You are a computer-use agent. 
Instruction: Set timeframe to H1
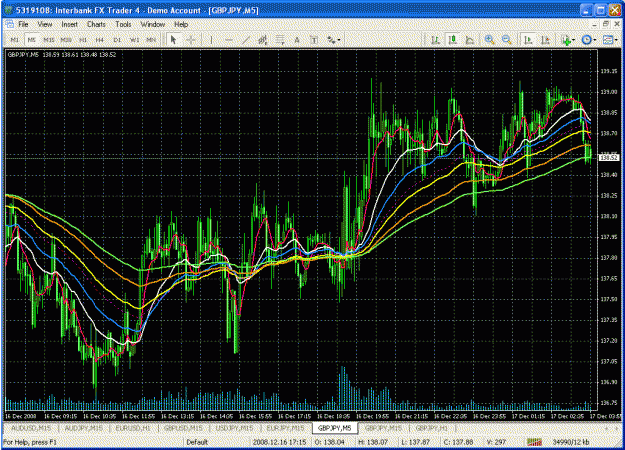pyautogui.click(x=83, y=40)
